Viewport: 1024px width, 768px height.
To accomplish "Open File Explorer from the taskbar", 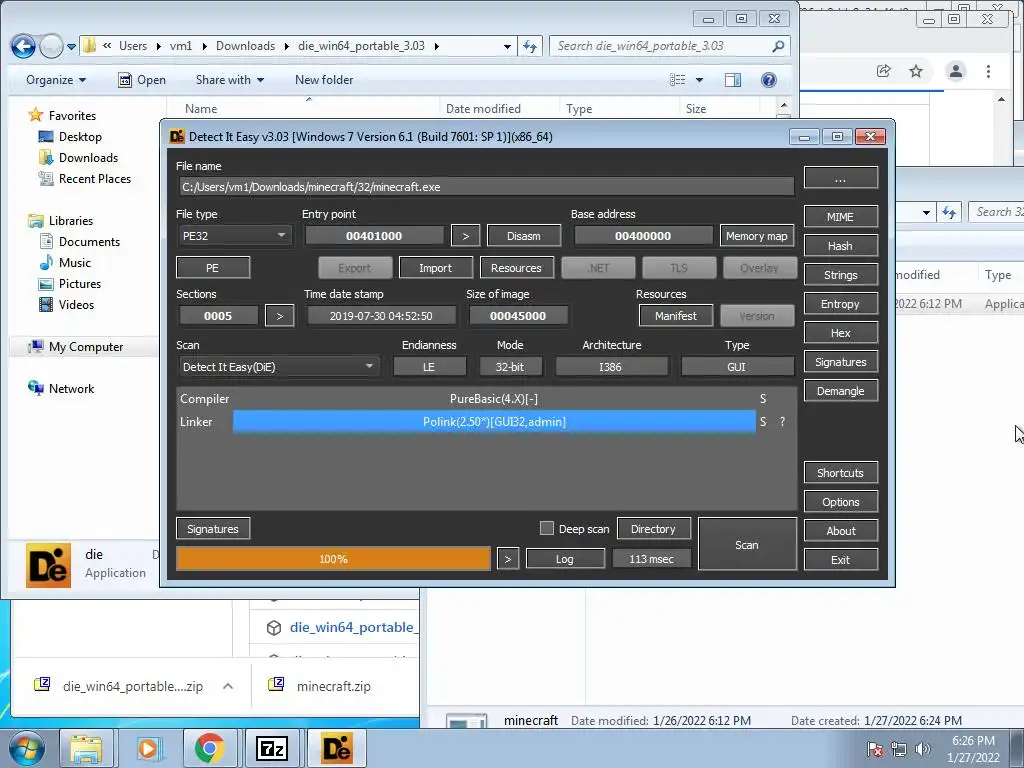I will tap(86, 748).
